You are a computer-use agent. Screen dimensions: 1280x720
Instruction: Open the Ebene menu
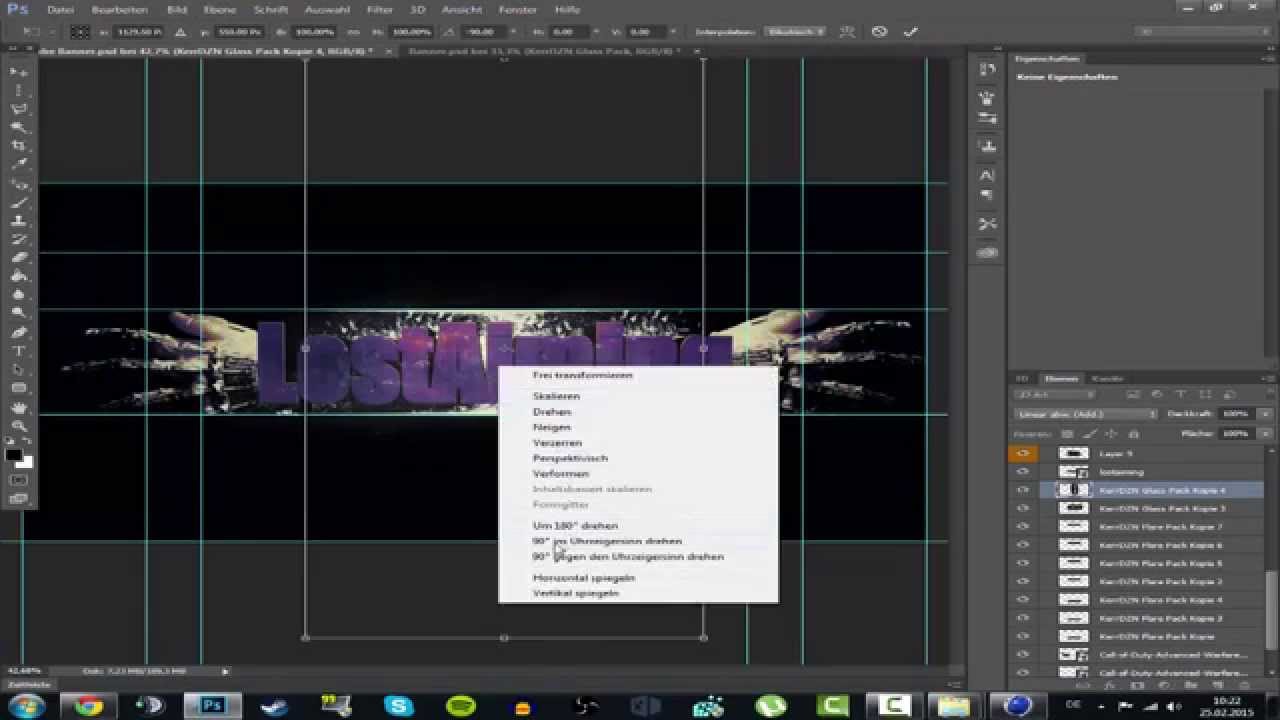(220, 9)
